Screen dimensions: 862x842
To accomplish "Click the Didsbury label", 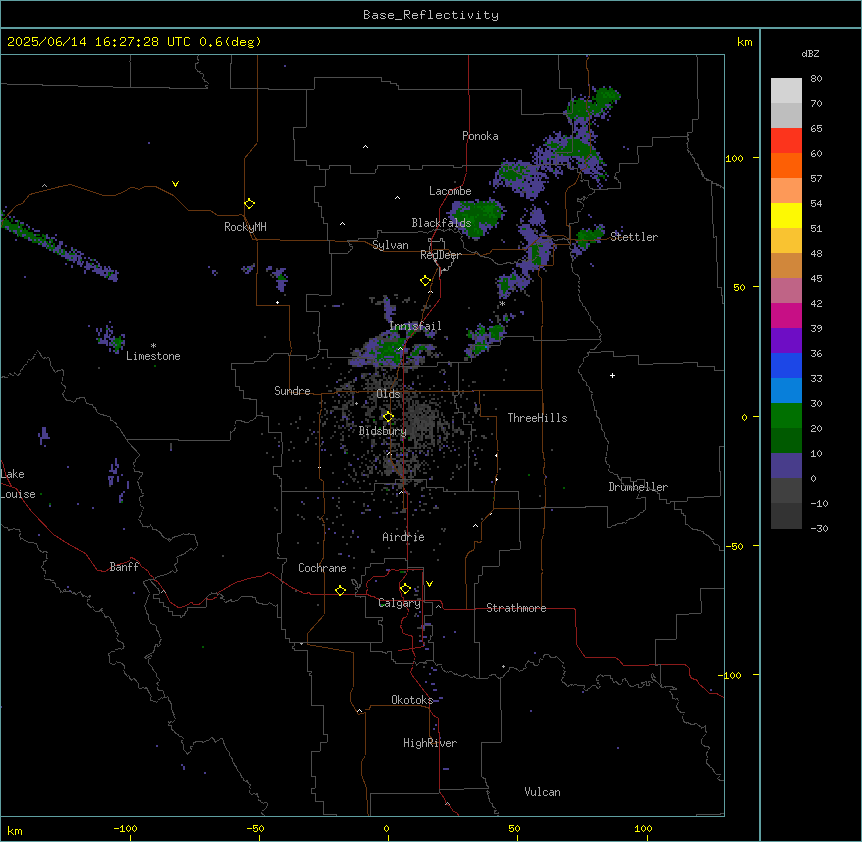I will pyautogui.click(x=383, y=431).
